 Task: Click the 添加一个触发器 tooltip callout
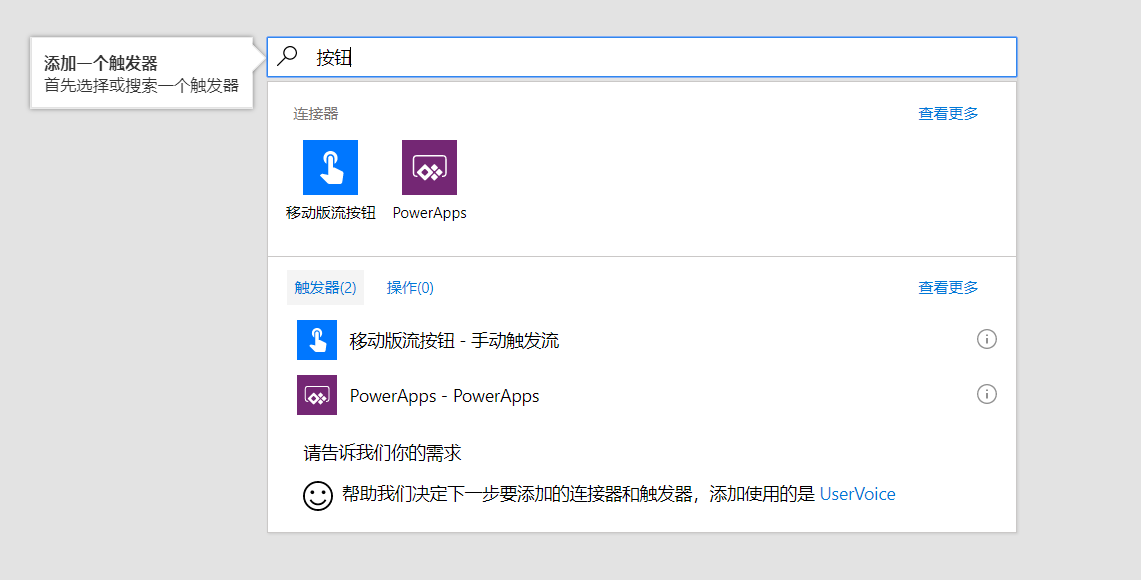pos(141,74)
